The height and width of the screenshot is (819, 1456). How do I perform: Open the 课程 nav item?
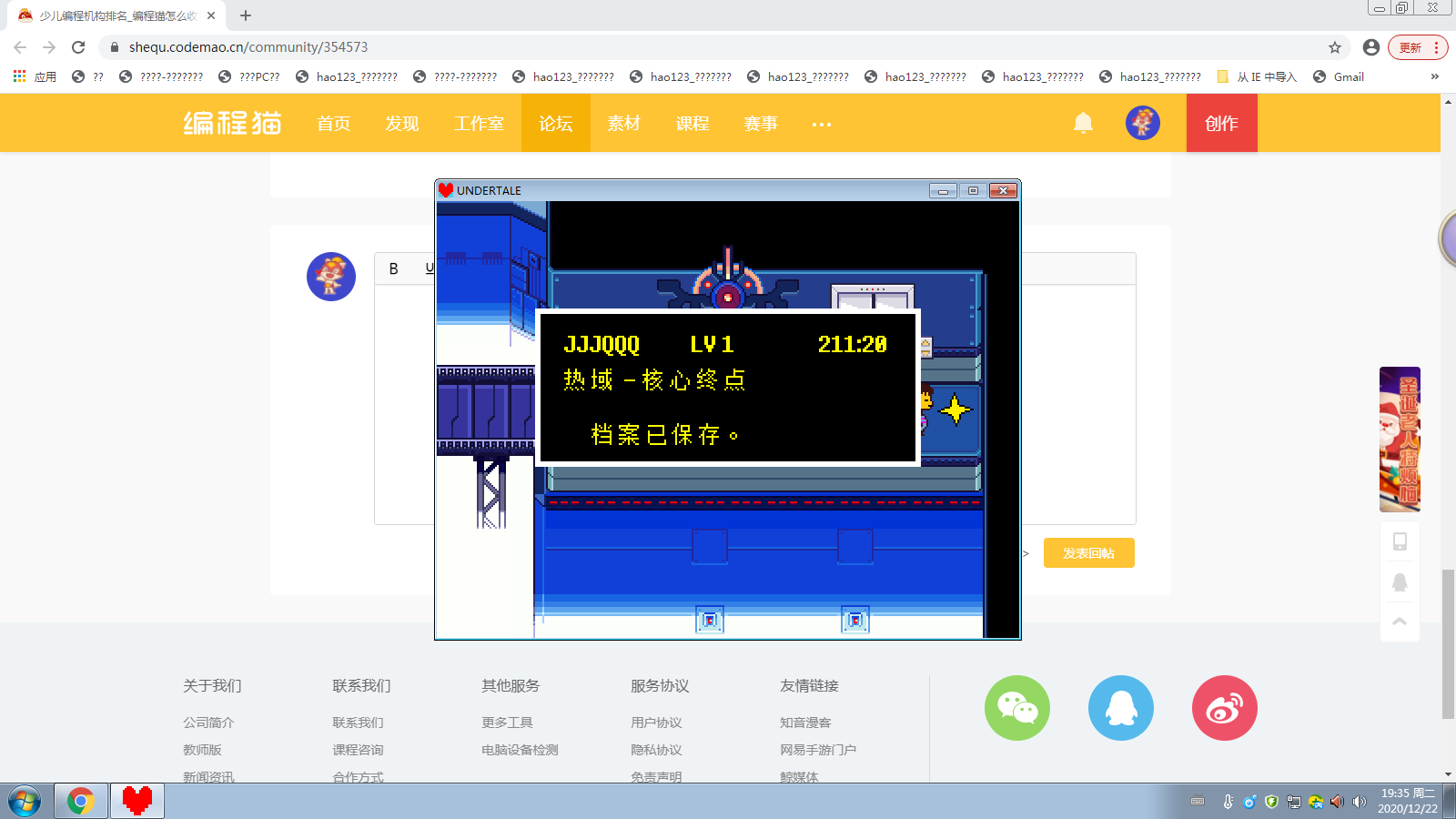click(693, 123)
